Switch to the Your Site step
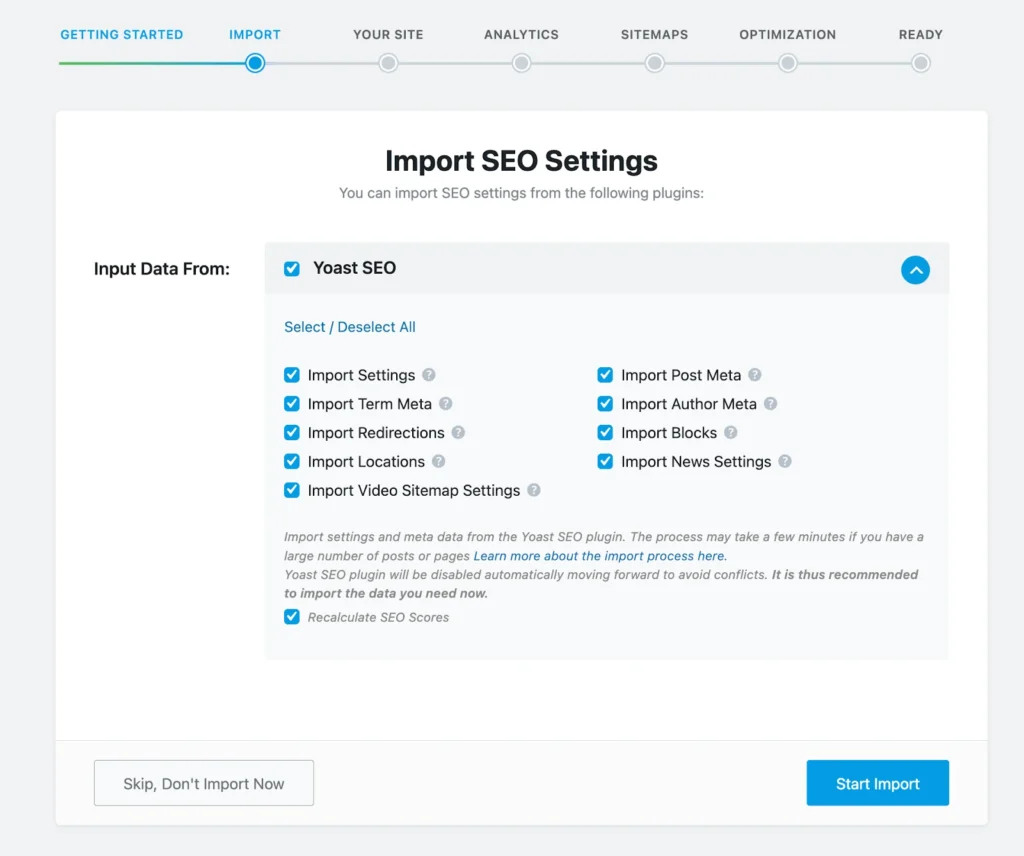Viewport: 1024px width, 856px height. tap(388, 63)
